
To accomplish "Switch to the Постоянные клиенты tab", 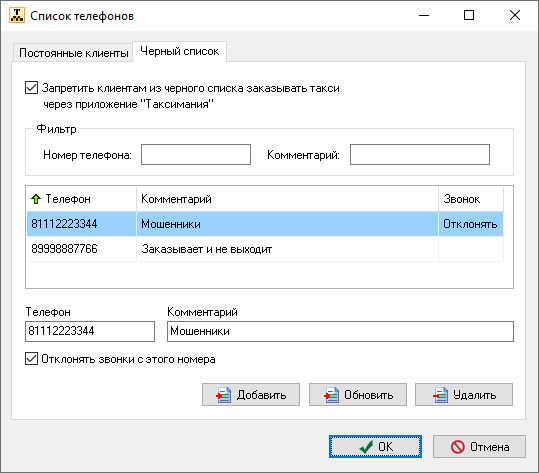I will coord(73,53).
